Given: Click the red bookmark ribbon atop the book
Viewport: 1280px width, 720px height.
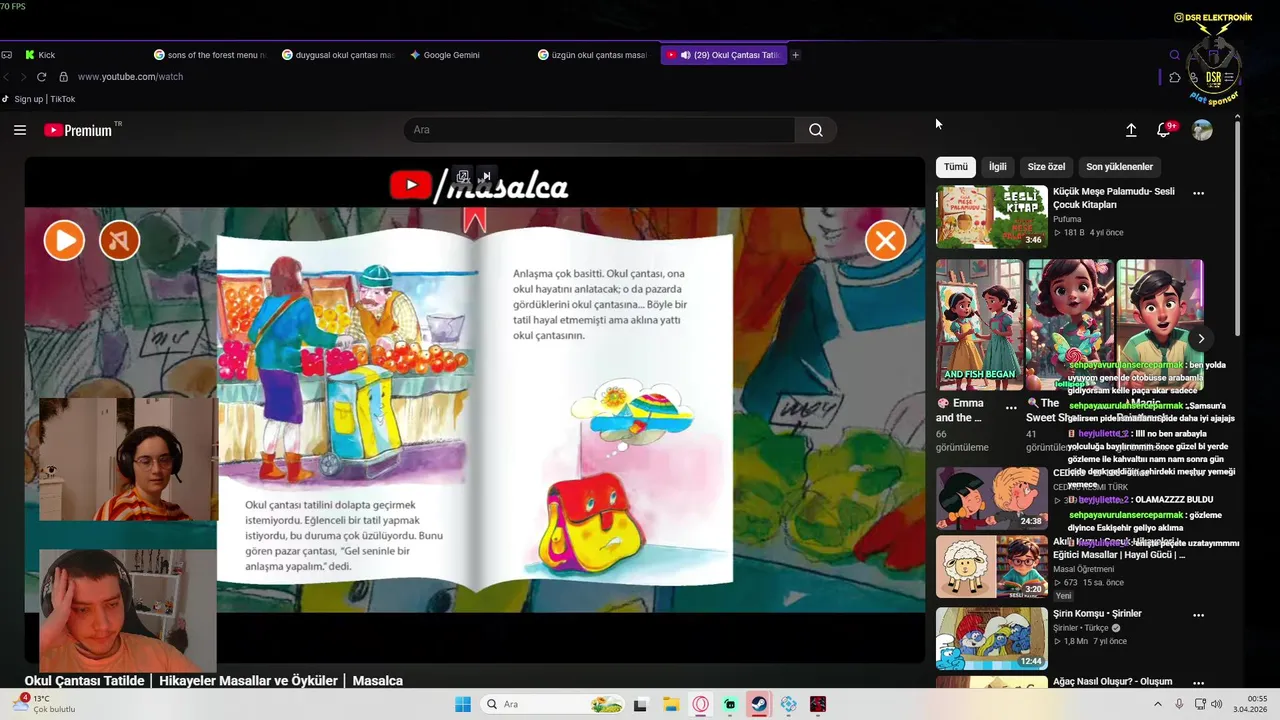Looking at the screenshot, I should (474, 220).
